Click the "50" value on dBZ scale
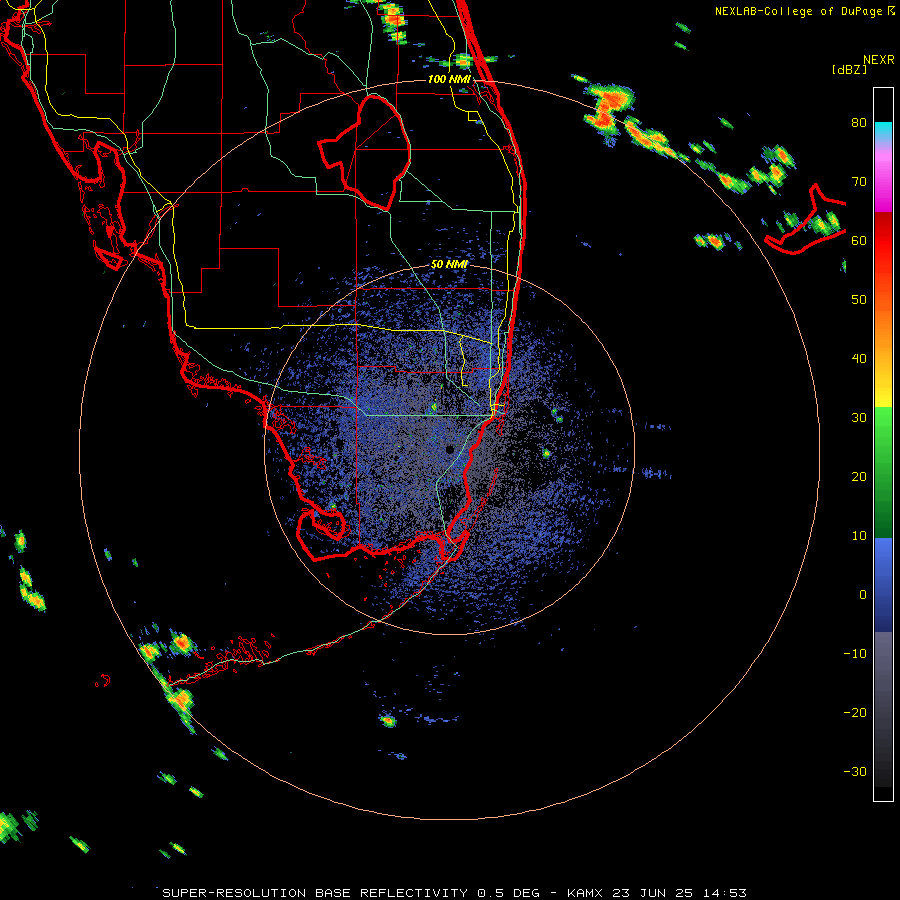 click(x=859, y=300)
